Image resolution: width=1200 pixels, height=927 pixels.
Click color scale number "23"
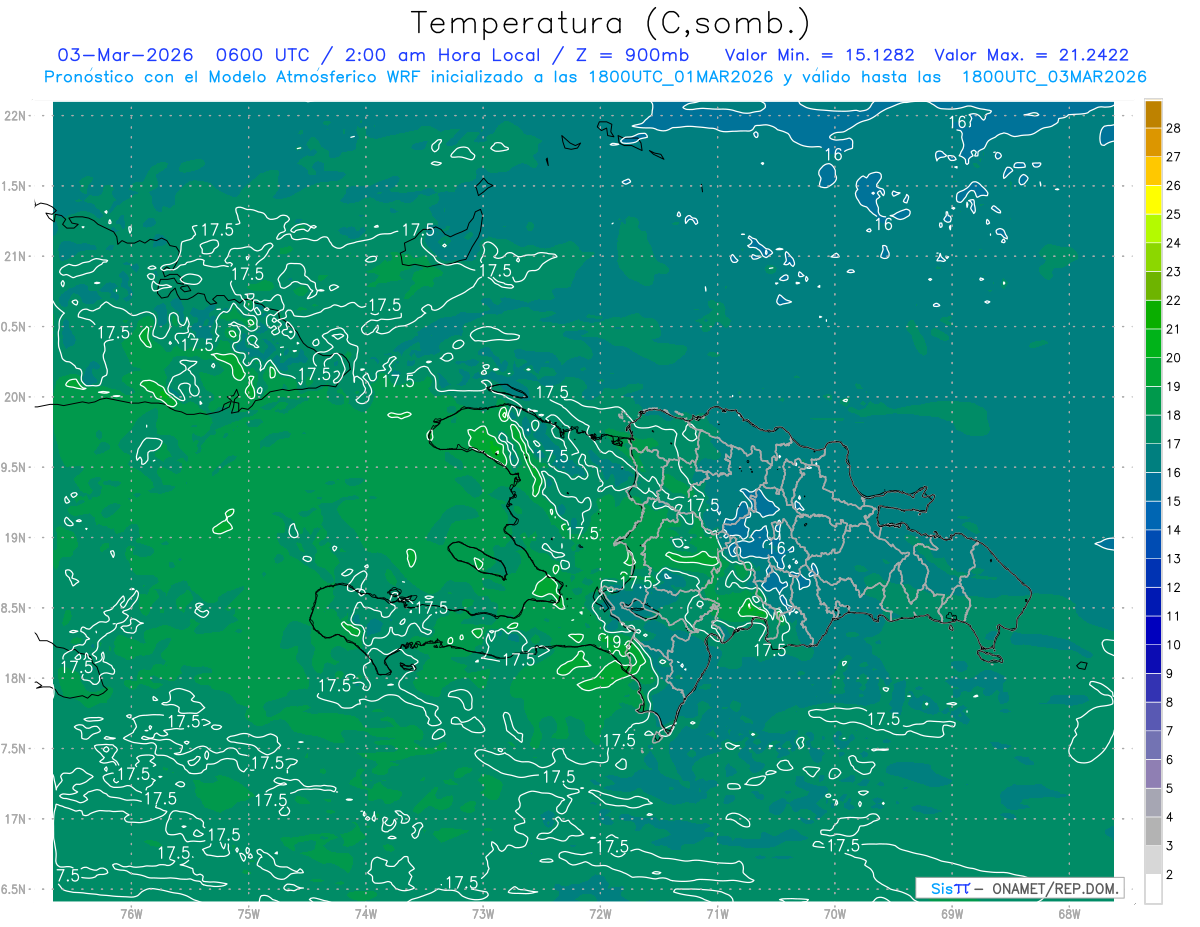coord(1174,272)
